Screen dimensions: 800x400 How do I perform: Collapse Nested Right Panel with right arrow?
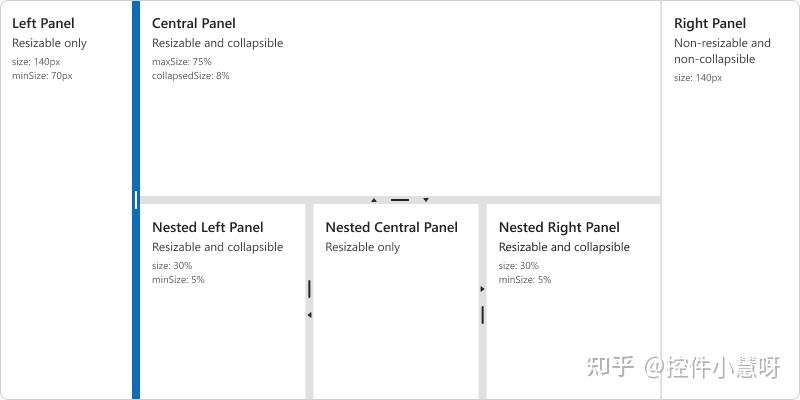tap(483, 289)
